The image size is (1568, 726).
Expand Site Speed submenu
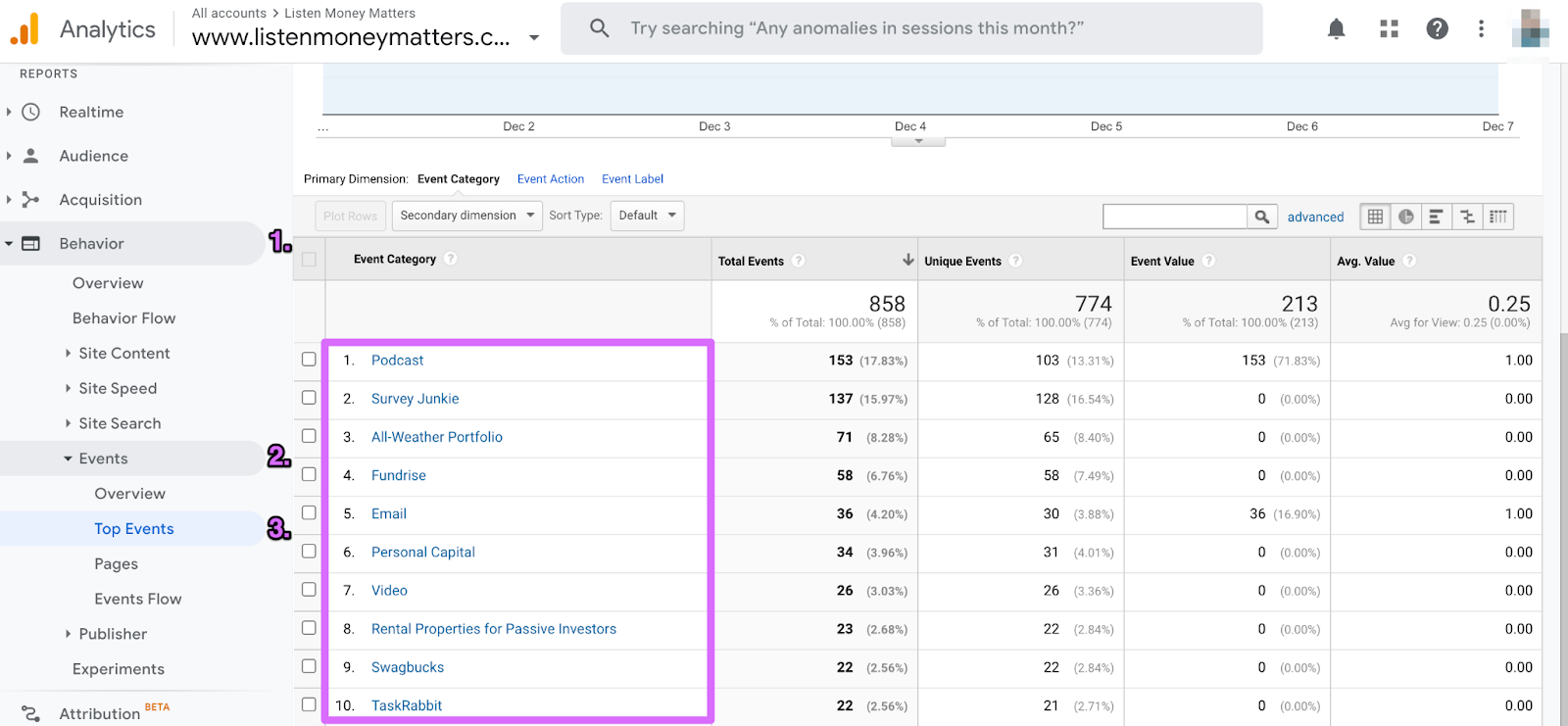pos(68,388)
